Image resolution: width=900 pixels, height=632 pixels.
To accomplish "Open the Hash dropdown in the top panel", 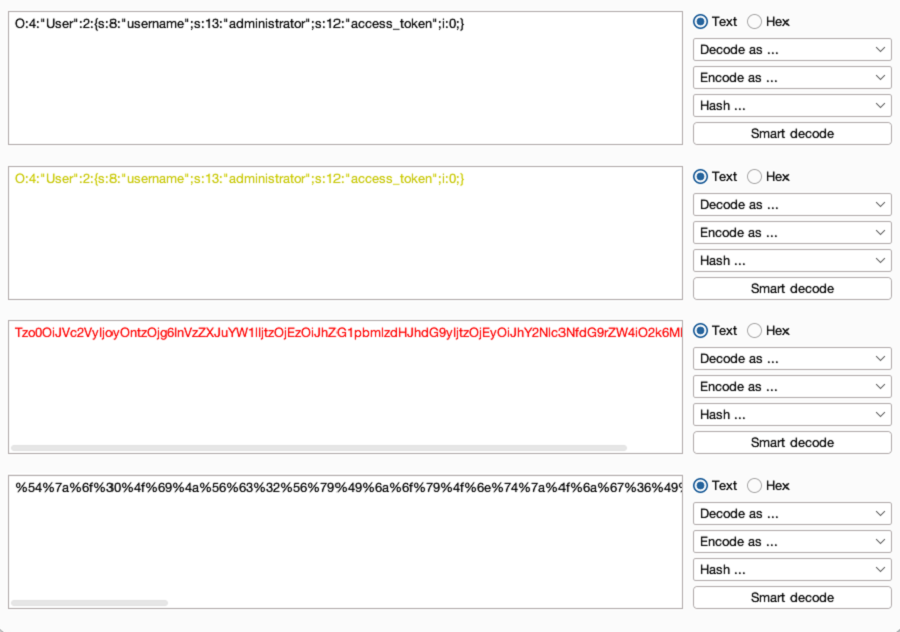I will pos(791,105).
